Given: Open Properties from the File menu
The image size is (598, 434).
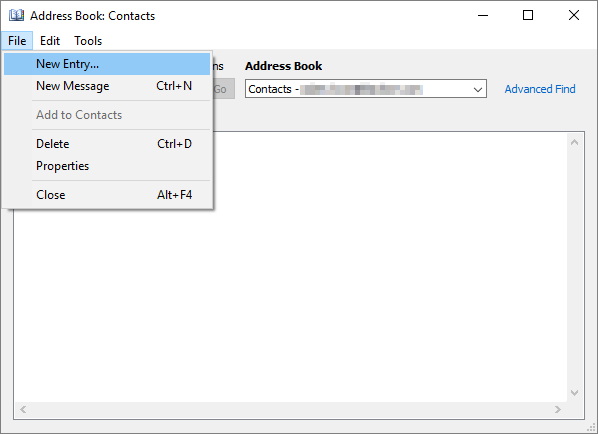Looking at the screenshot, I should coord(107,166).
